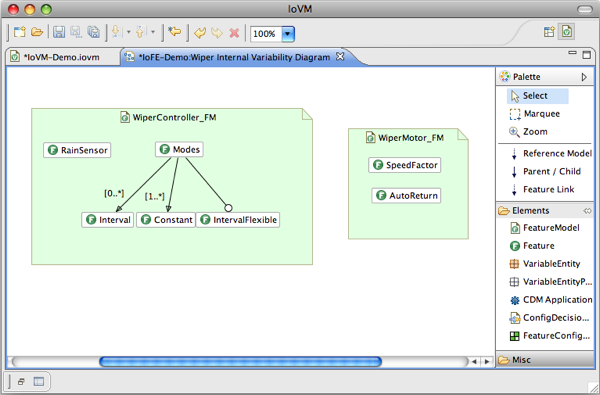Select the Modes feature node

point(179,149)
